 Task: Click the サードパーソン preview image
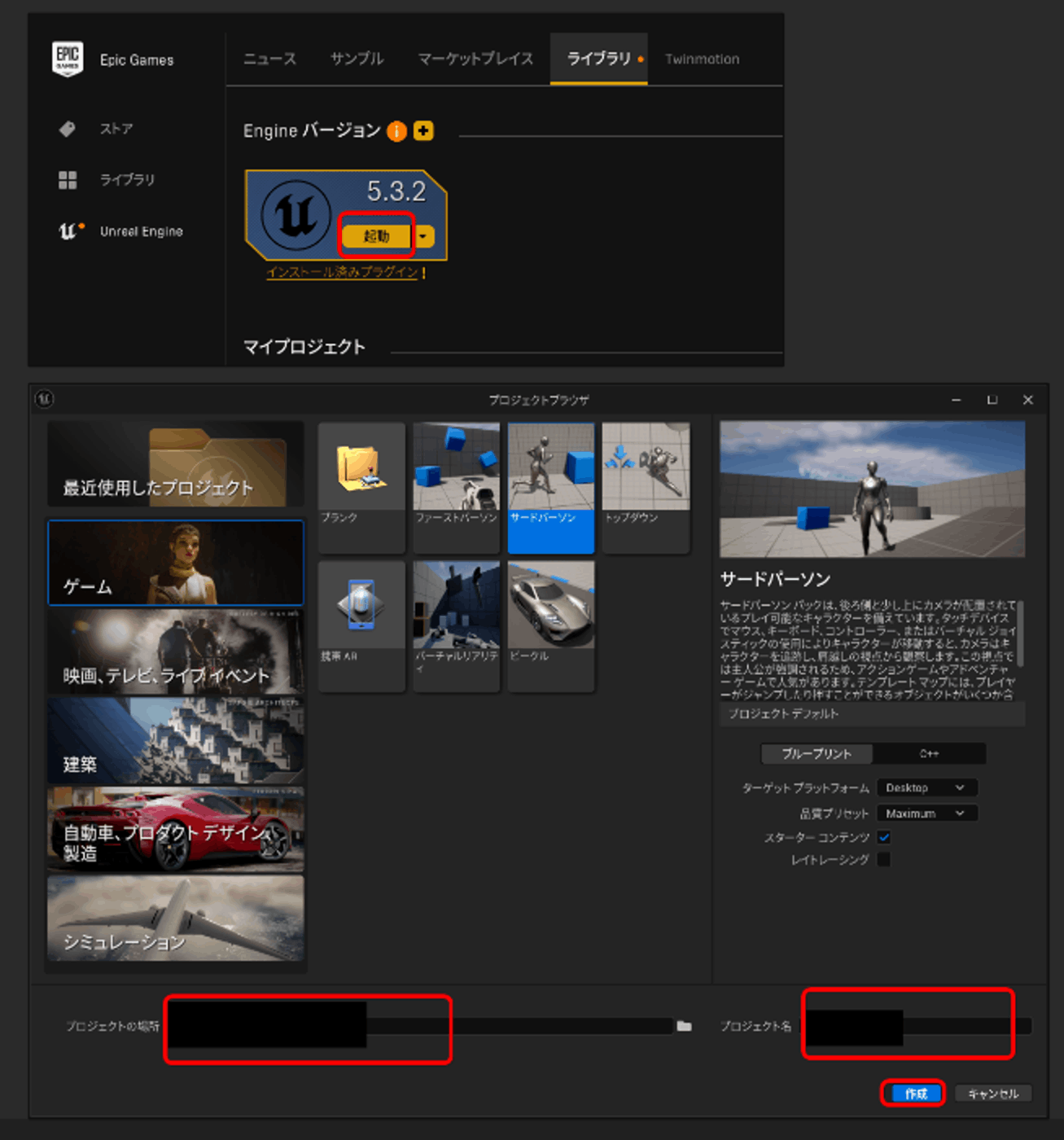click(872, 489)
